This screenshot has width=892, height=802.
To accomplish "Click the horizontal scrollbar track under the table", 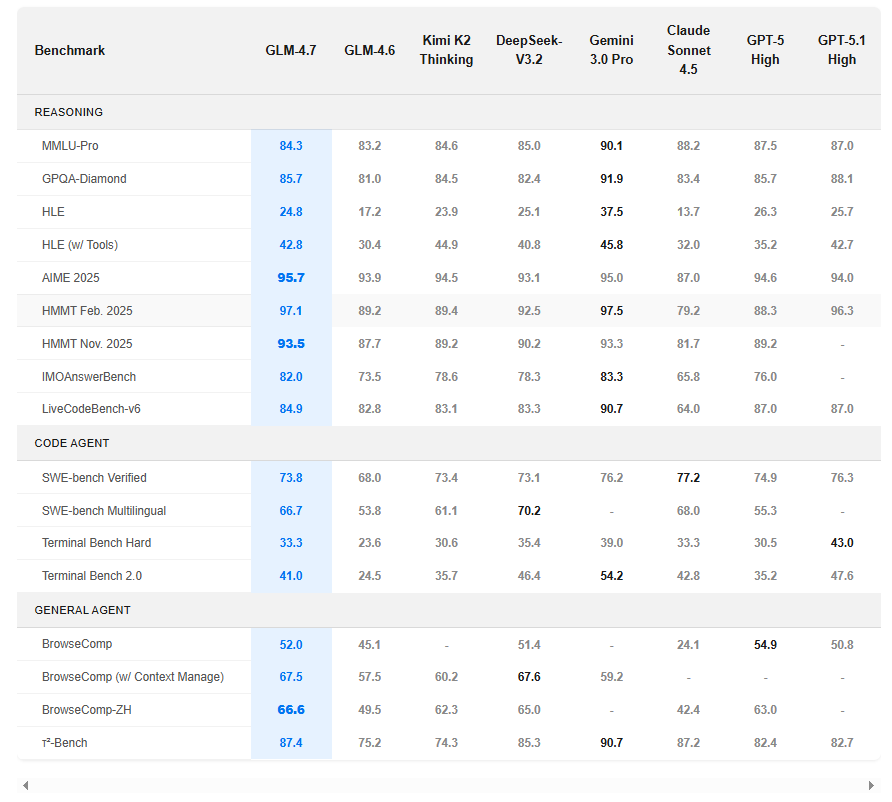I will click(x=448, y=786).
